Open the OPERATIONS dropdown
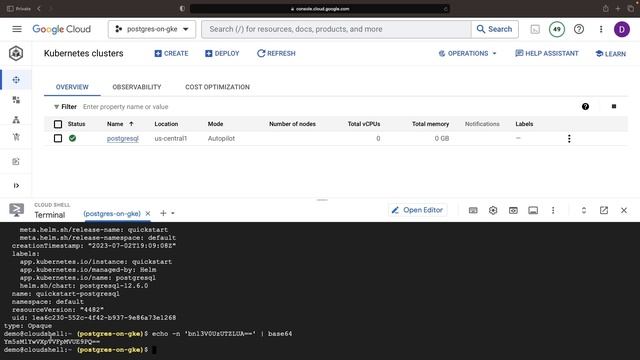The height and width of the screenshot is (360, 640). [x=468, y=53]
